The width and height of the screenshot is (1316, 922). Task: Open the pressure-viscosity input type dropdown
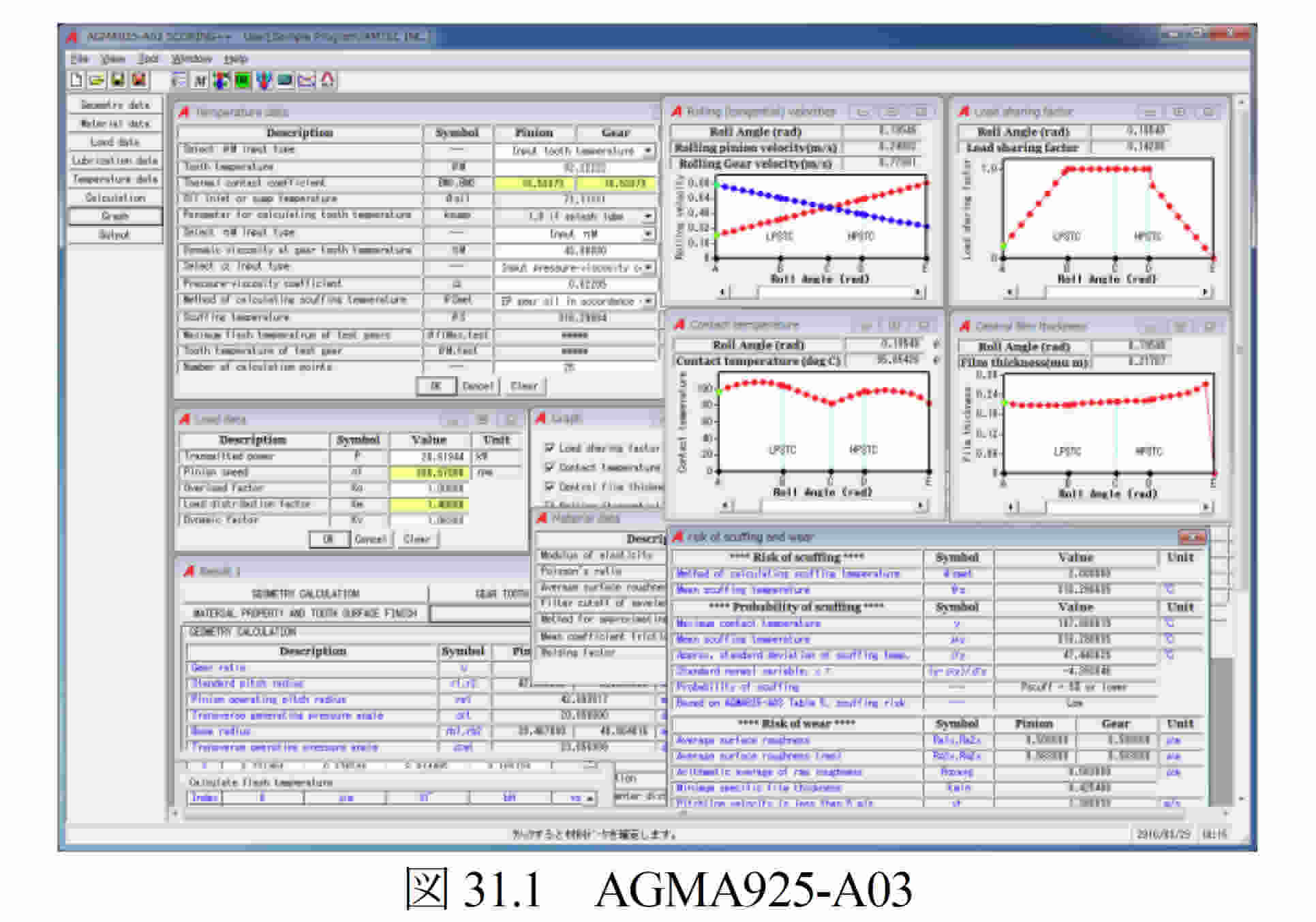pos(648,268)
